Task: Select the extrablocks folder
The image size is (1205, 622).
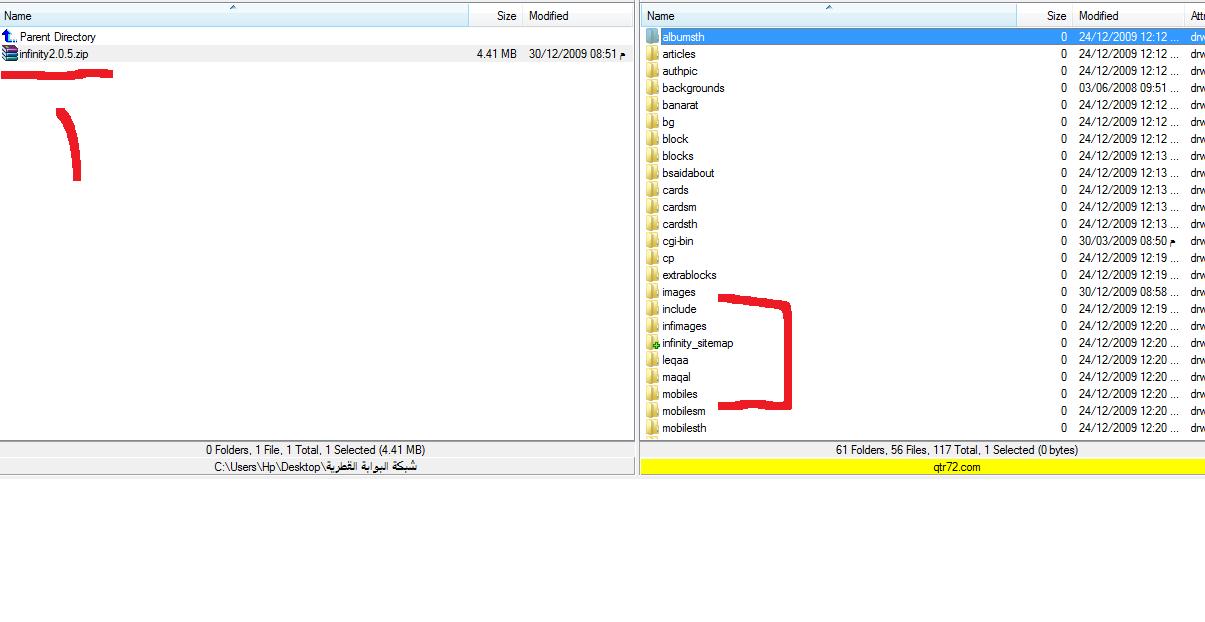Action: (x=688, y=275)
